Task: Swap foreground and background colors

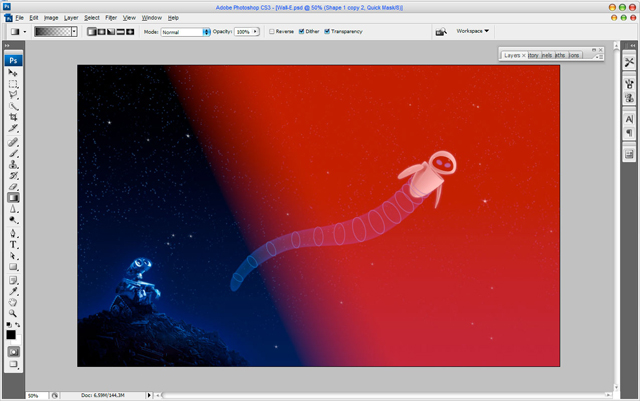Action: click(x=18, y=325)
